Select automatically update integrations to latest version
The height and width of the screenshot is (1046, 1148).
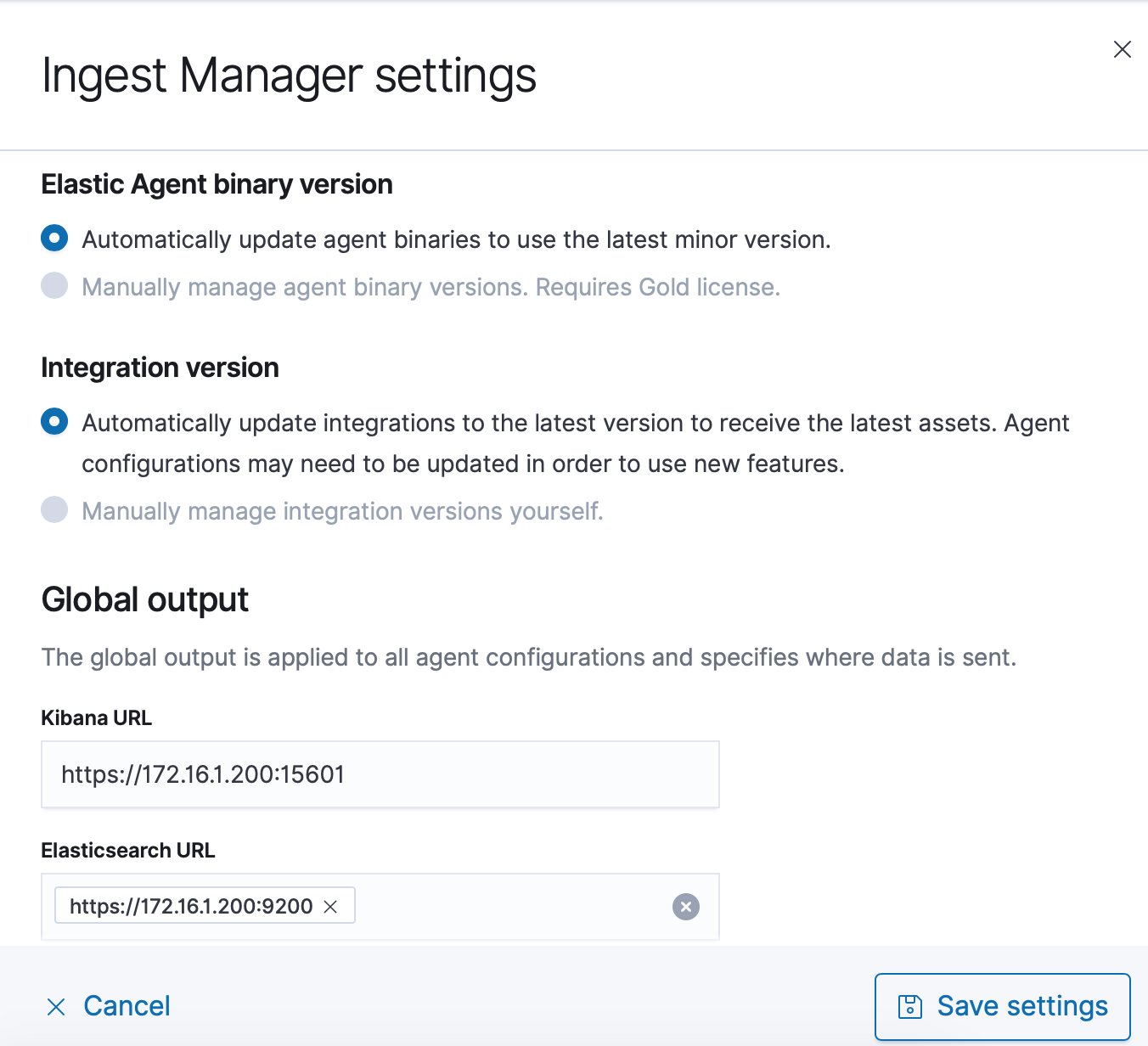click(x=53, y=422)
